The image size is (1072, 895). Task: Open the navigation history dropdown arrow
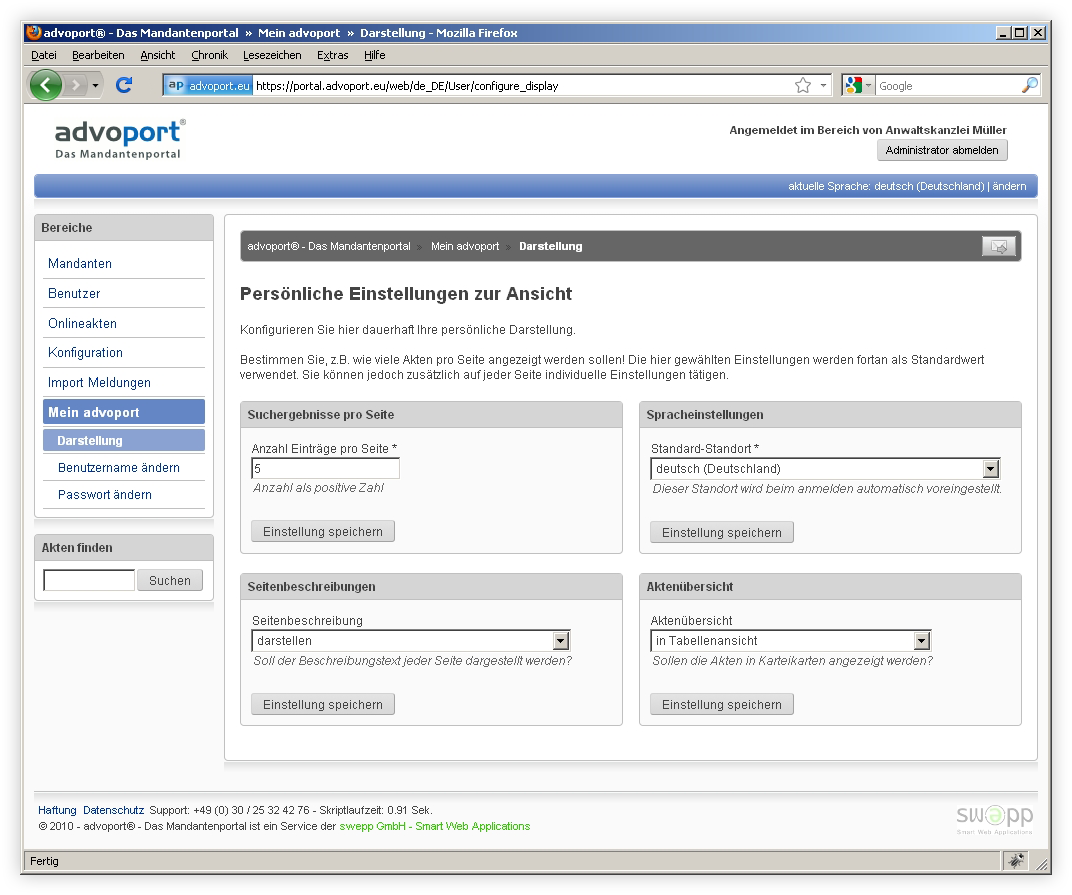(x=95, y=85)
